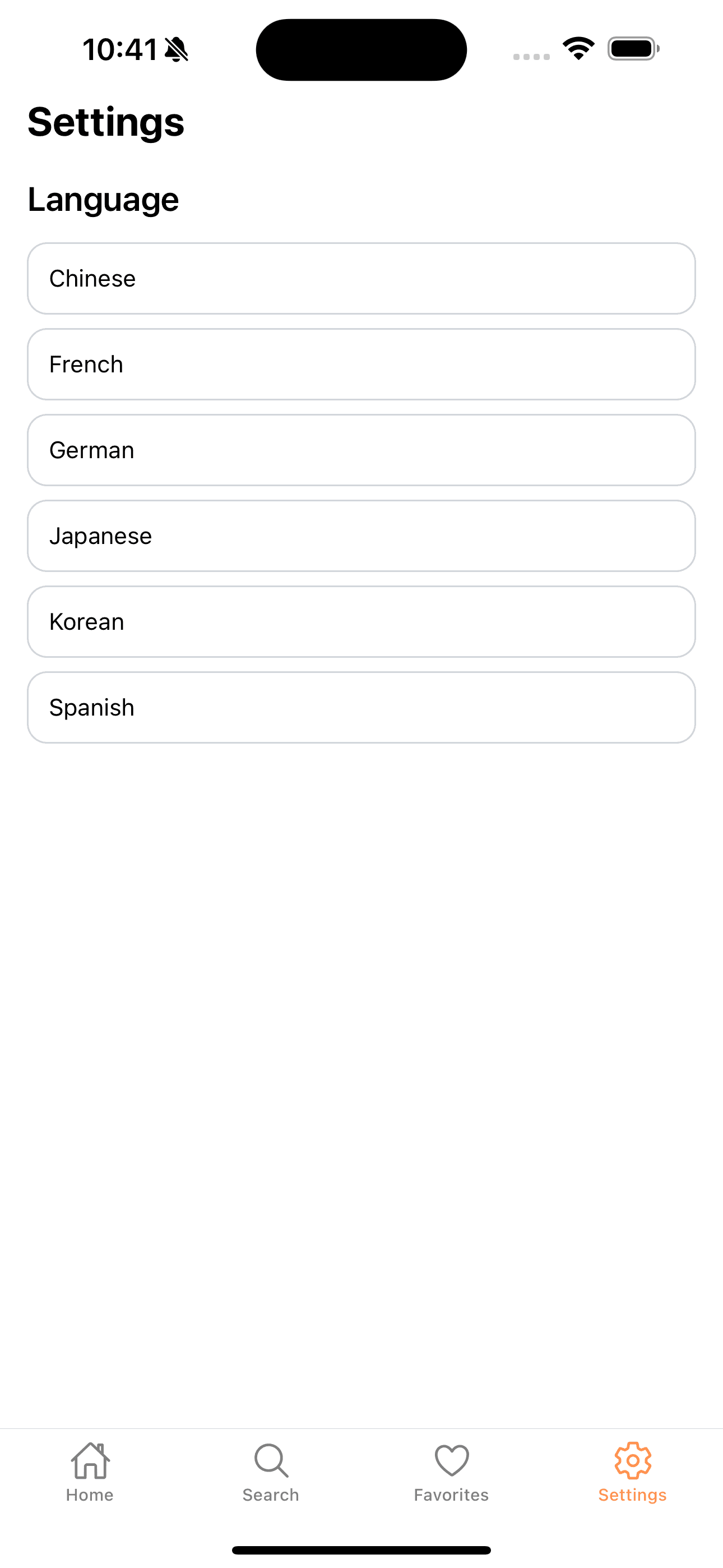Choose the French language option
The width and height of the screenshot is (723, 1568).
tap(361, 365)
